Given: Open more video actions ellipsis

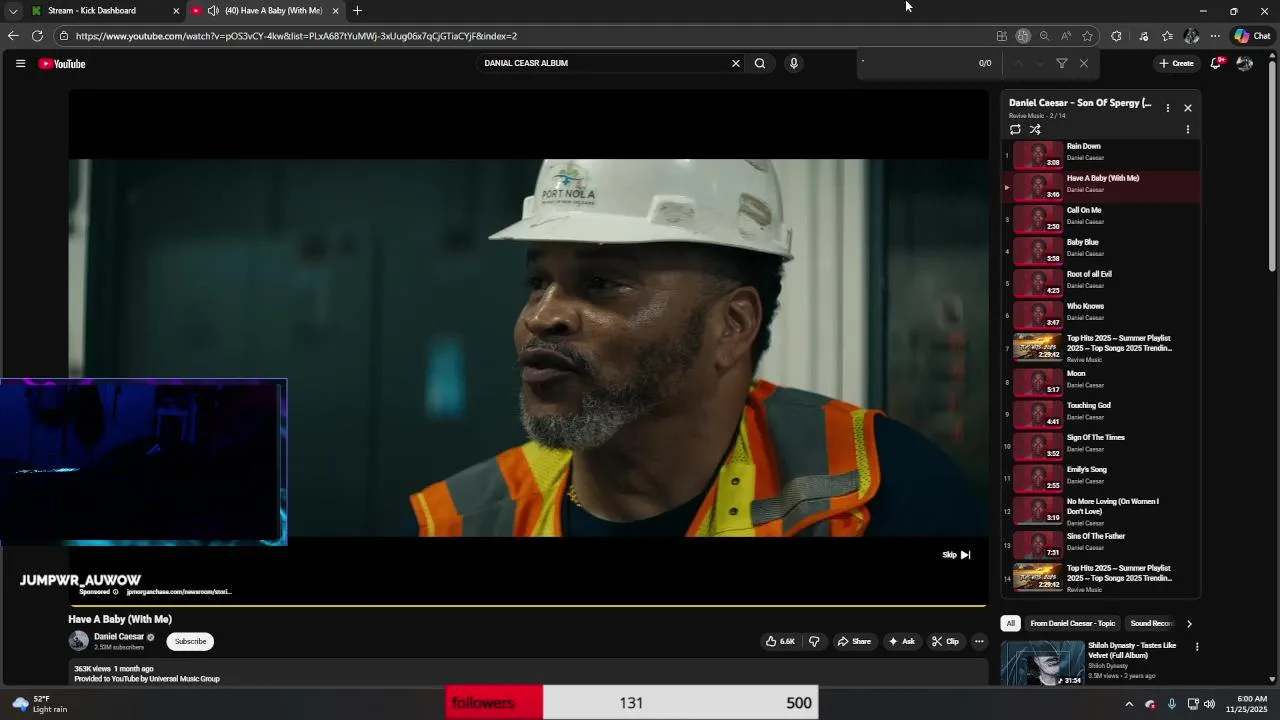Looking at the screenshot, I should point(979,641).
